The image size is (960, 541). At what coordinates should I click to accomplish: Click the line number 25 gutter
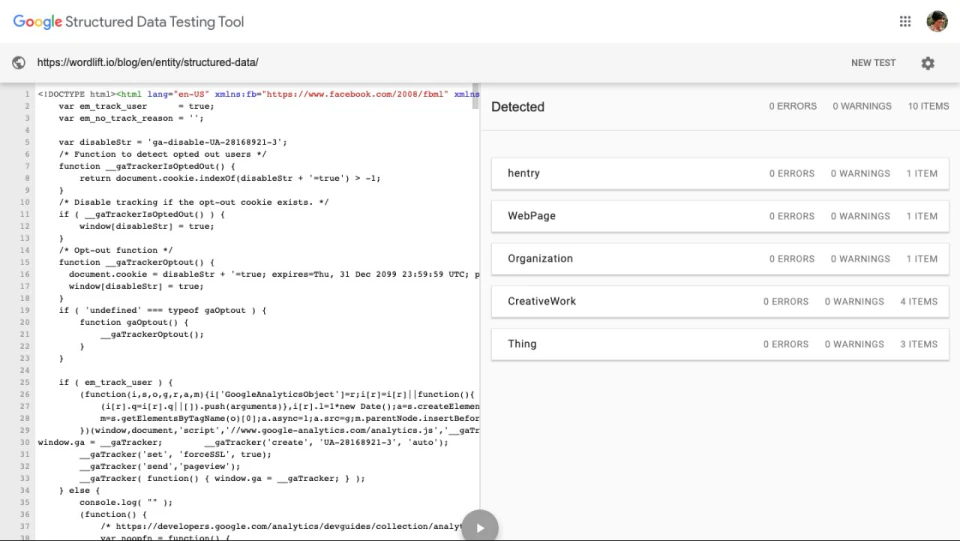point(23,382)
